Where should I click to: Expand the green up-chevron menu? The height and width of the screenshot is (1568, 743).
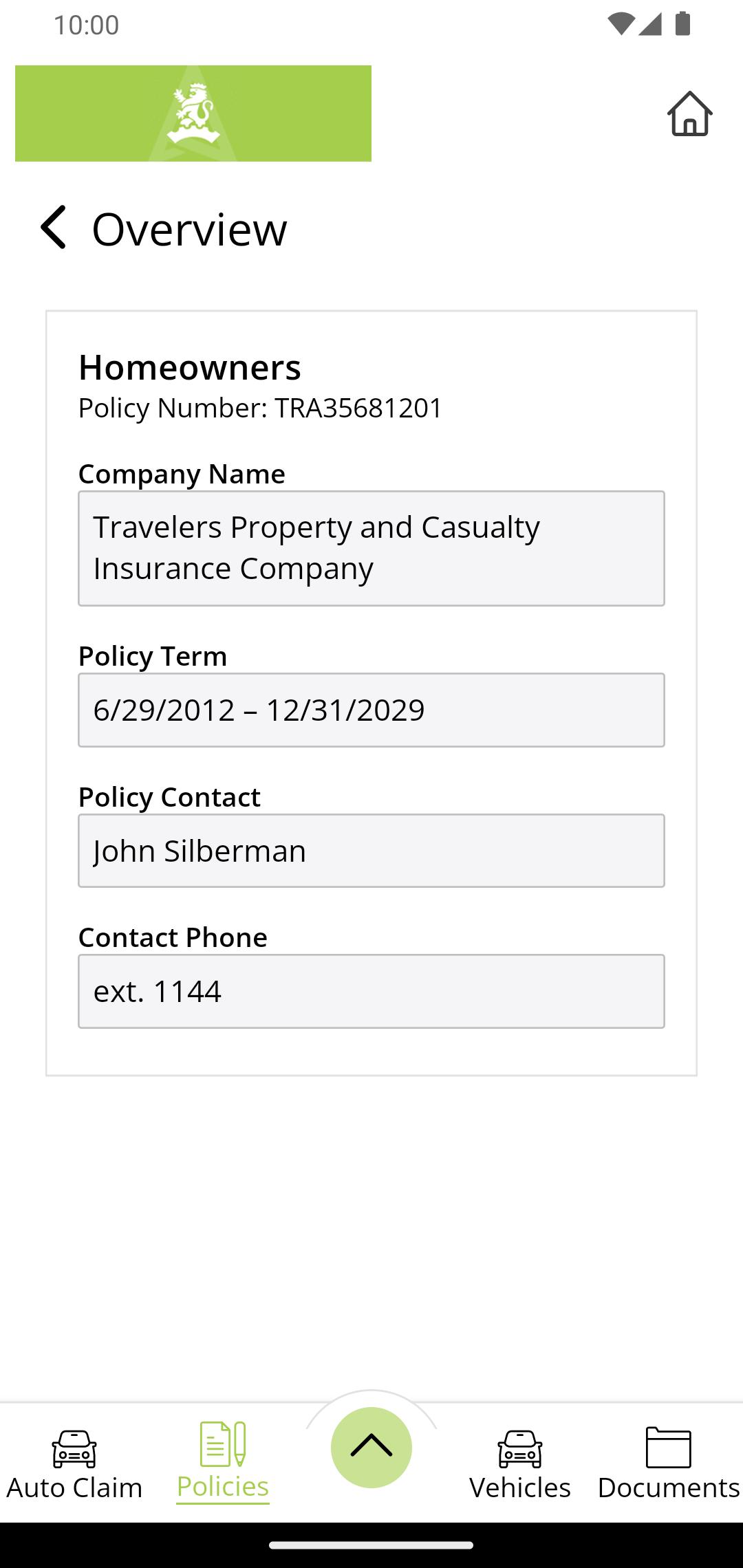coord(371,1448)
